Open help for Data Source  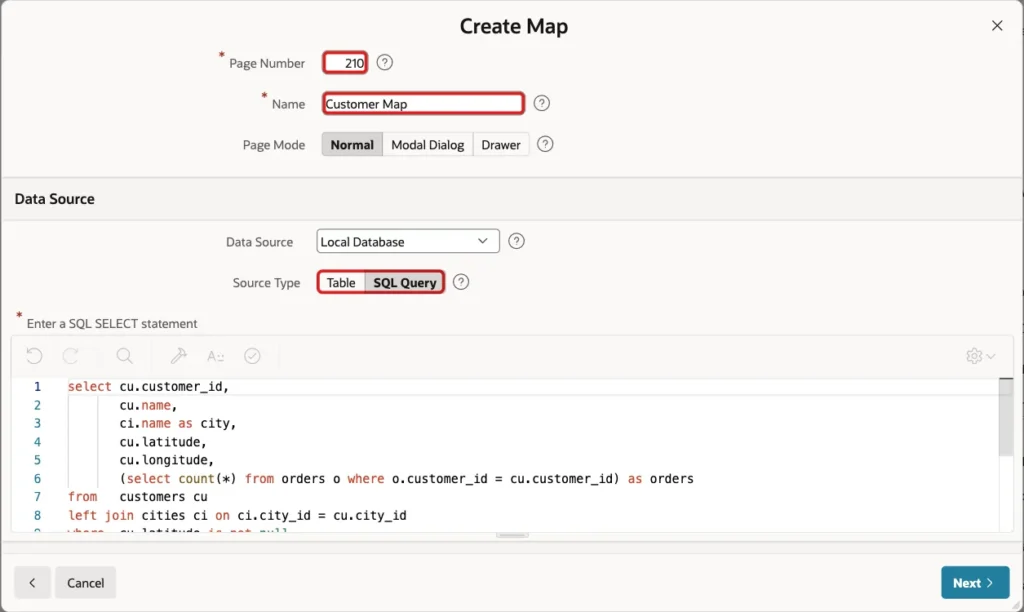(517, 241)
